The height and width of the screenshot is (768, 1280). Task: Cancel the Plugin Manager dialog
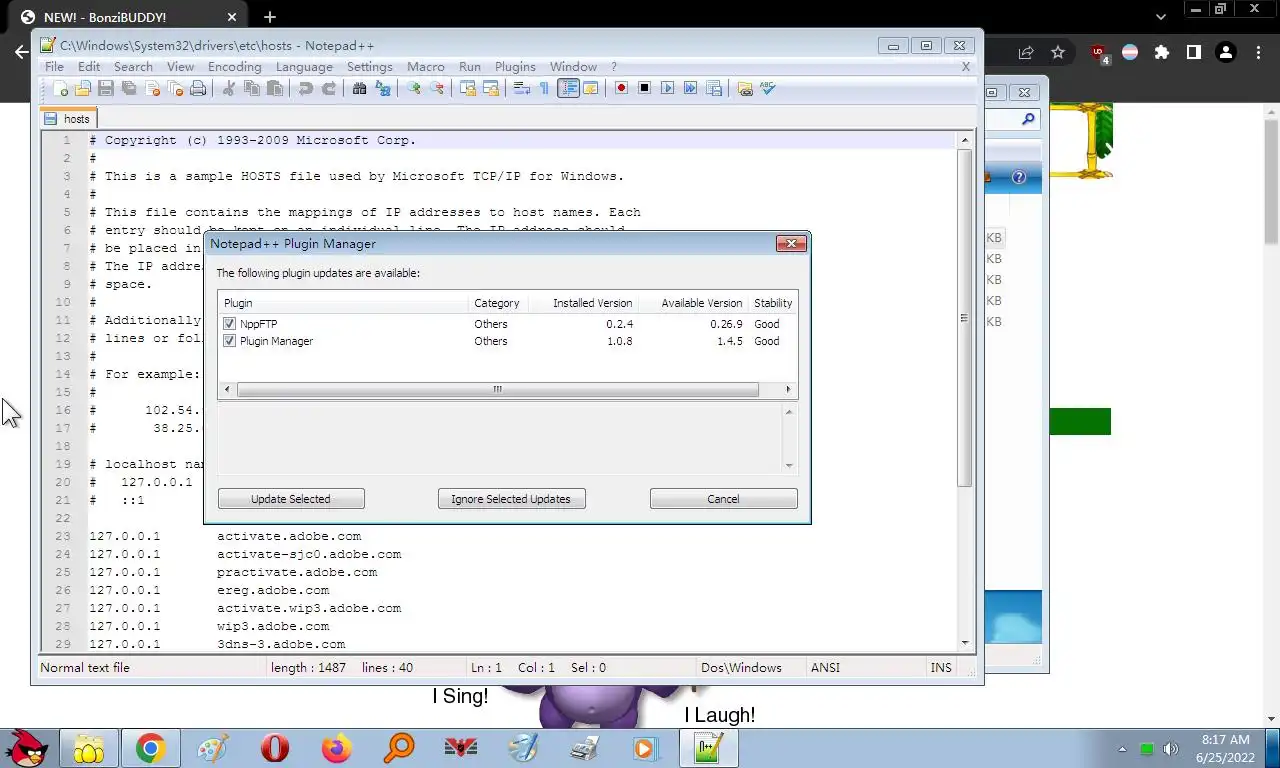pos(723,499)
